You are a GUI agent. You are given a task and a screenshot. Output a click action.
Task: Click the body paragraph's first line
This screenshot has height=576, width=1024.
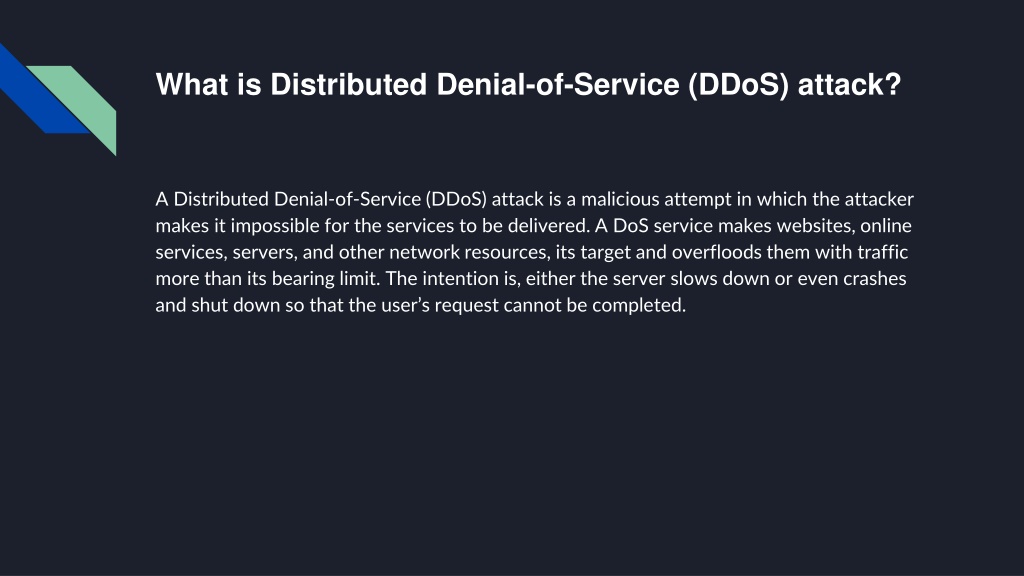point(534,199)
